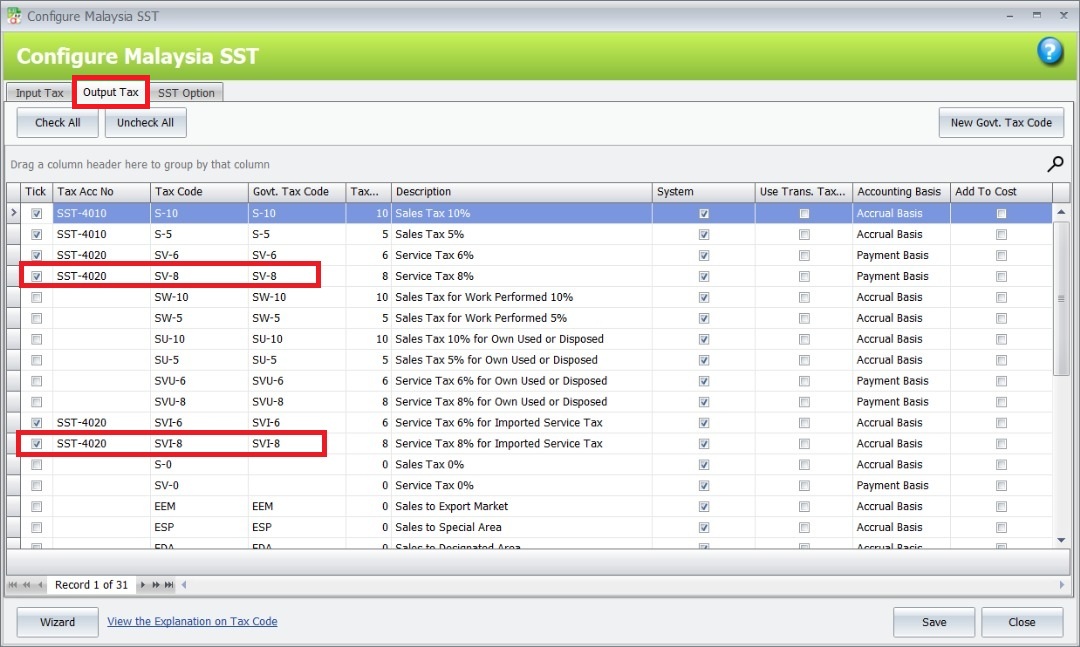The height and width of the screenshot is (647, 1080).
Task: Untick the checkbox on the SV-8 row
Action: click(x=36, y=275)
